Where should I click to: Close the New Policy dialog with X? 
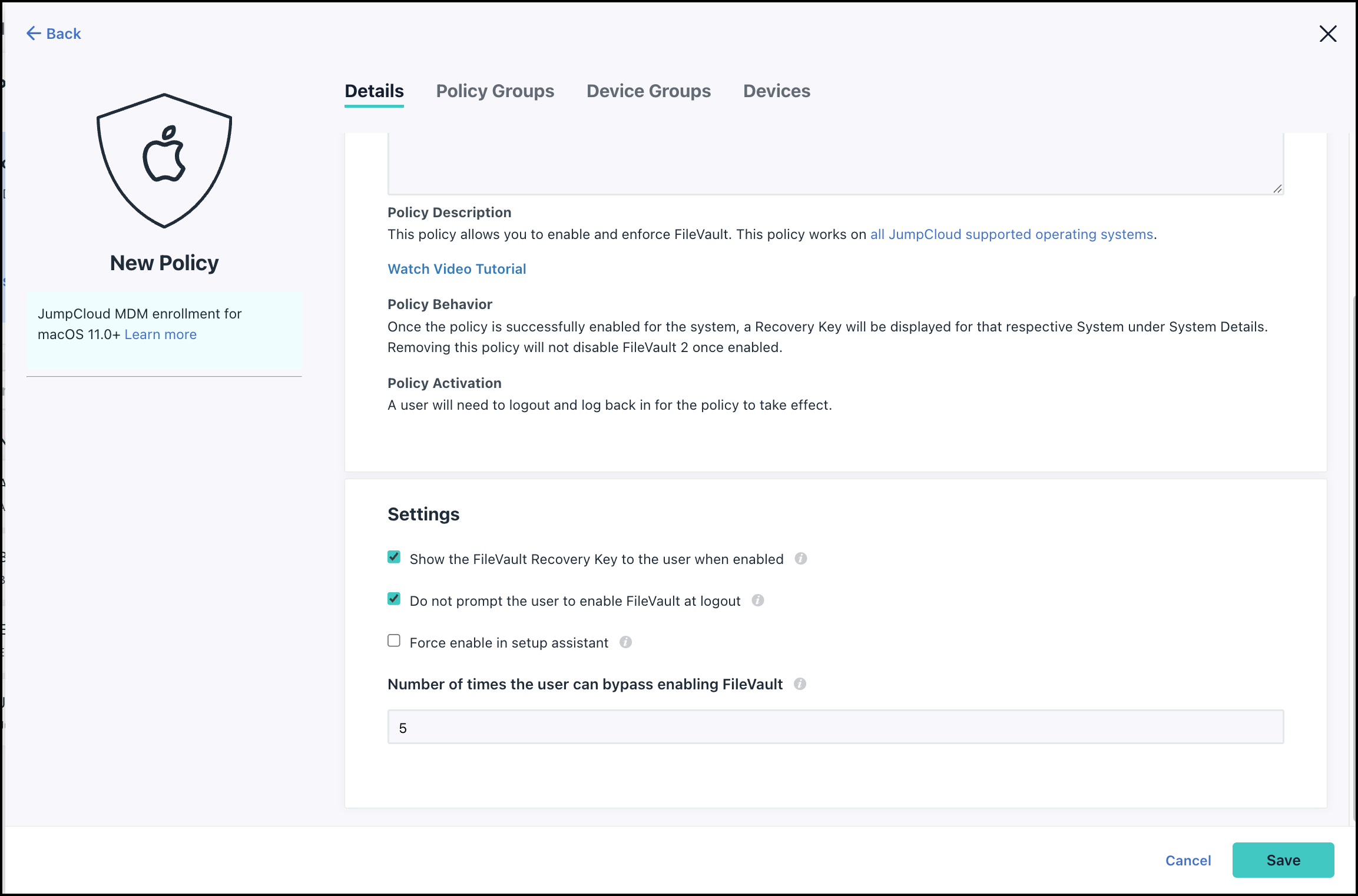coord(1327,34)
